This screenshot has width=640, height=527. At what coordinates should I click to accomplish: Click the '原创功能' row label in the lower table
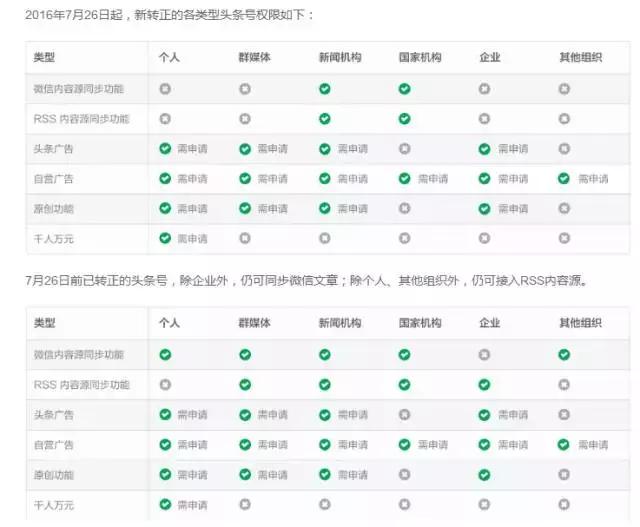click(x=53, y=475)
